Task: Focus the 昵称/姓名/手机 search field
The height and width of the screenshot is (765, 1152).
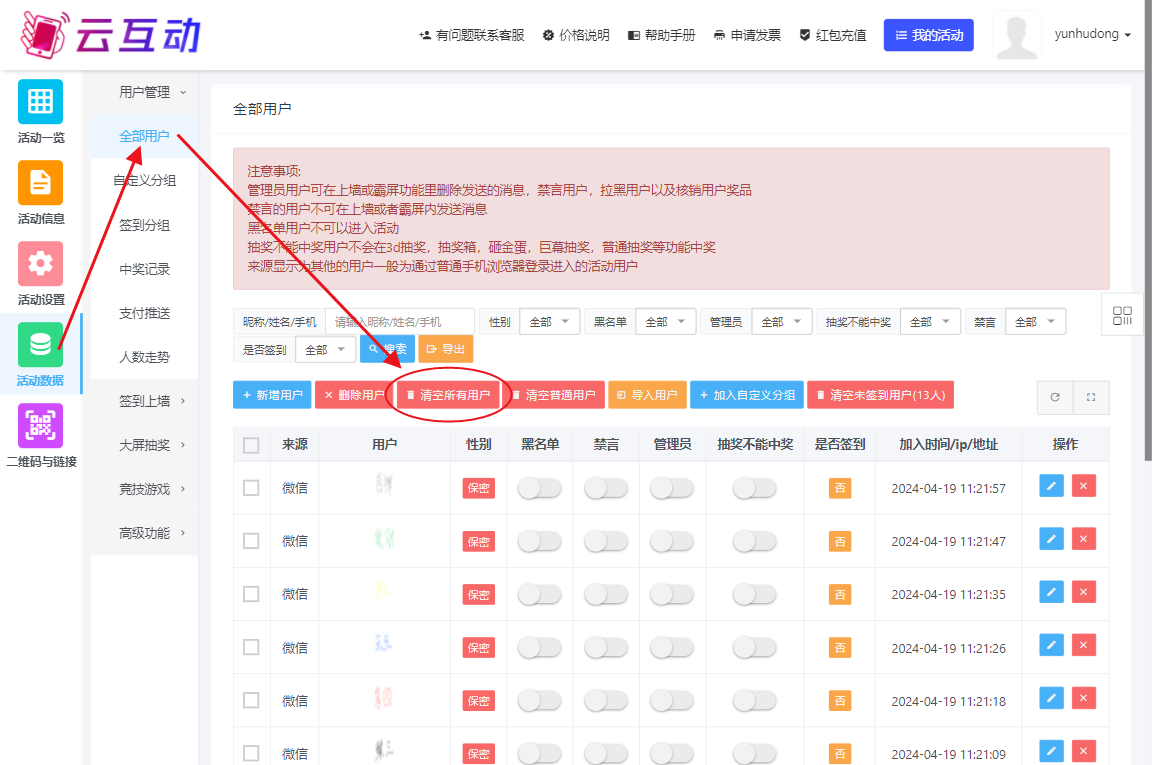Action: point(400,322)
